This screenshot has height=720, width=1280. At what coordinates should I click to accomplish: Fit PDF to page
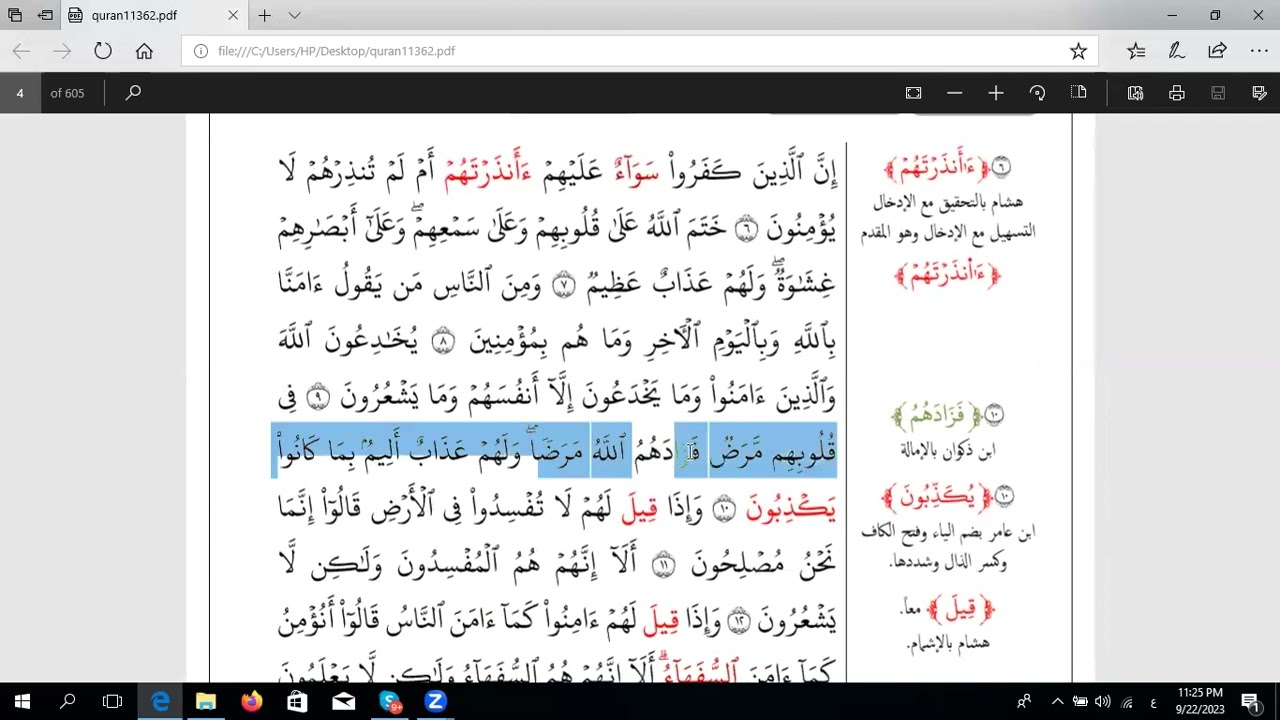click(913, 93)
